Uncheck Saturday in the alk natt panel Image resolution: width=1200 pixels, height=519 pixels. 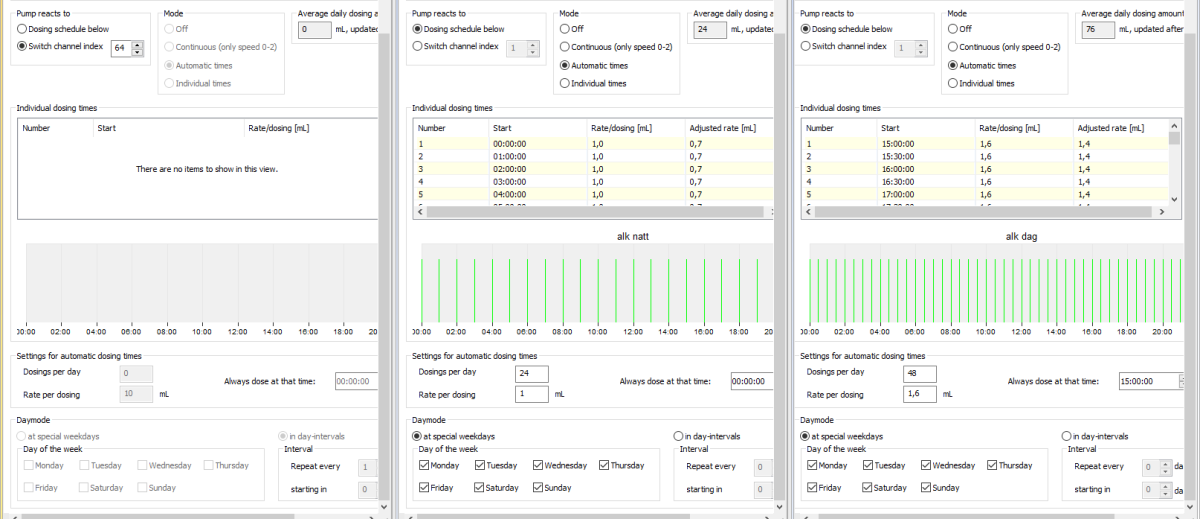(482, 488)
